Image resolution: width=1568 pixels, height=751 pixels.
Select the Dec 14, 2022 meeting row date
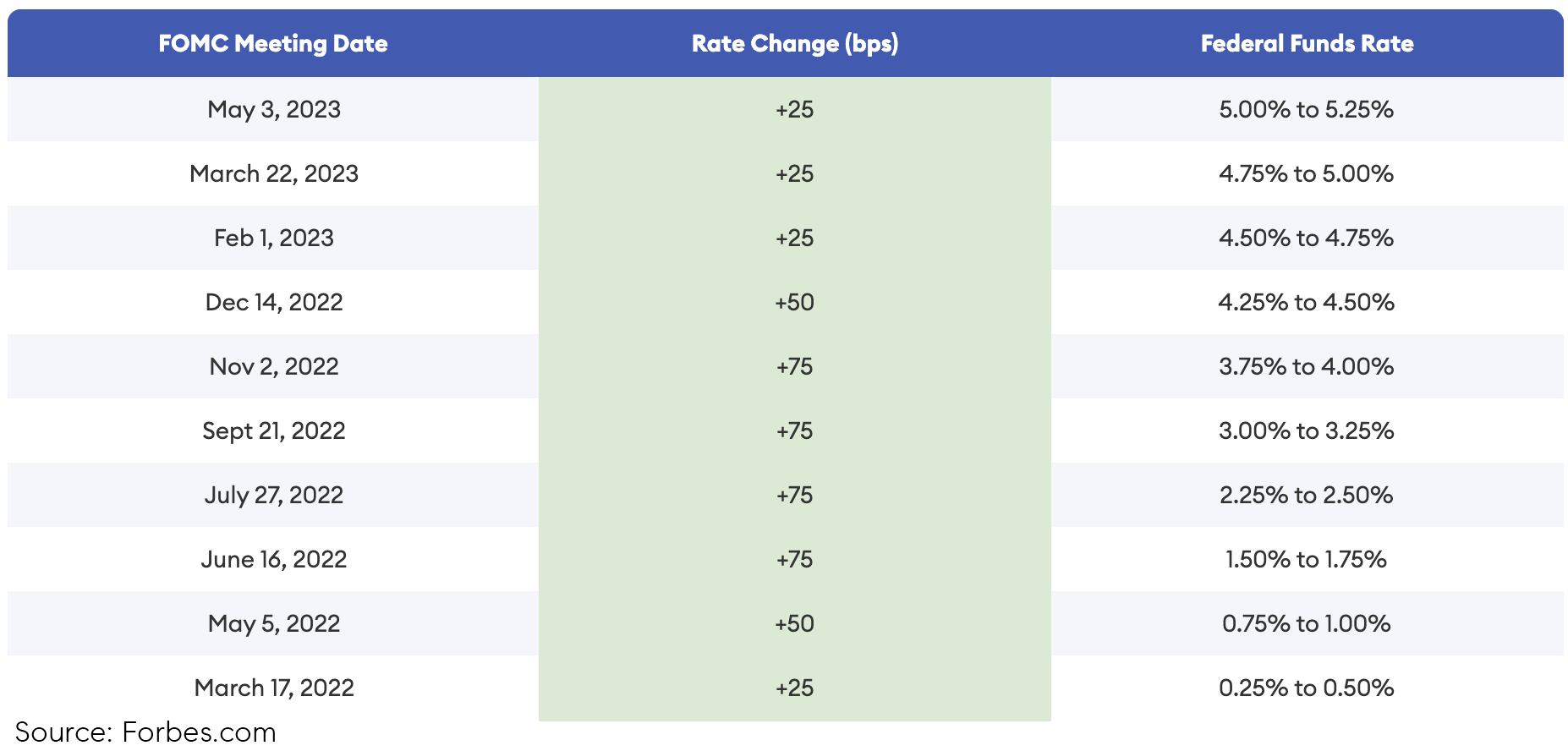[x=274, y=303]
